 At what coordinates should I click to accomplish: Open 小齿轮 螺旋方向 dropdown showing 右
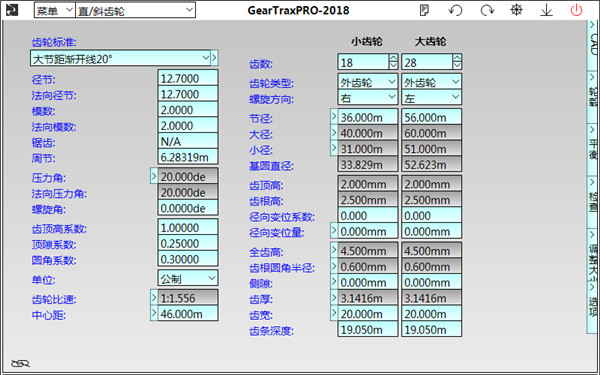pos(367,98)
